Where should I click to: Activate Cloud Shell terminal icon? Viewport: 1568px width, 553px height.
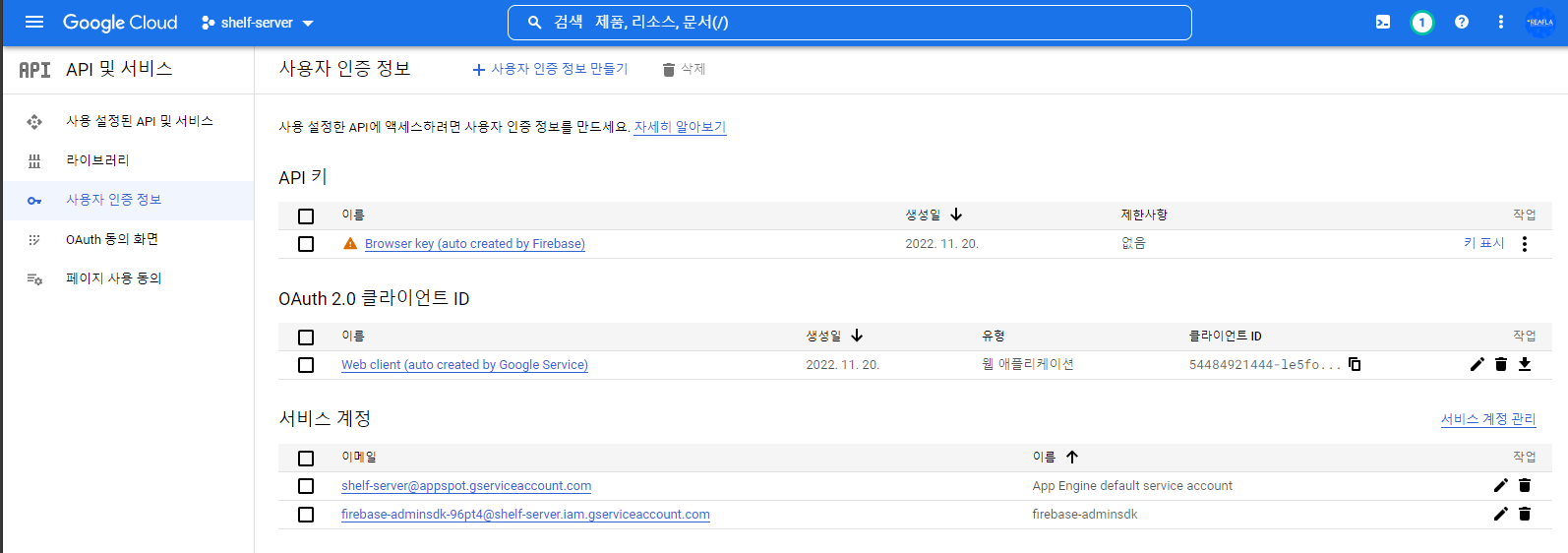[x=1383, y=22]
